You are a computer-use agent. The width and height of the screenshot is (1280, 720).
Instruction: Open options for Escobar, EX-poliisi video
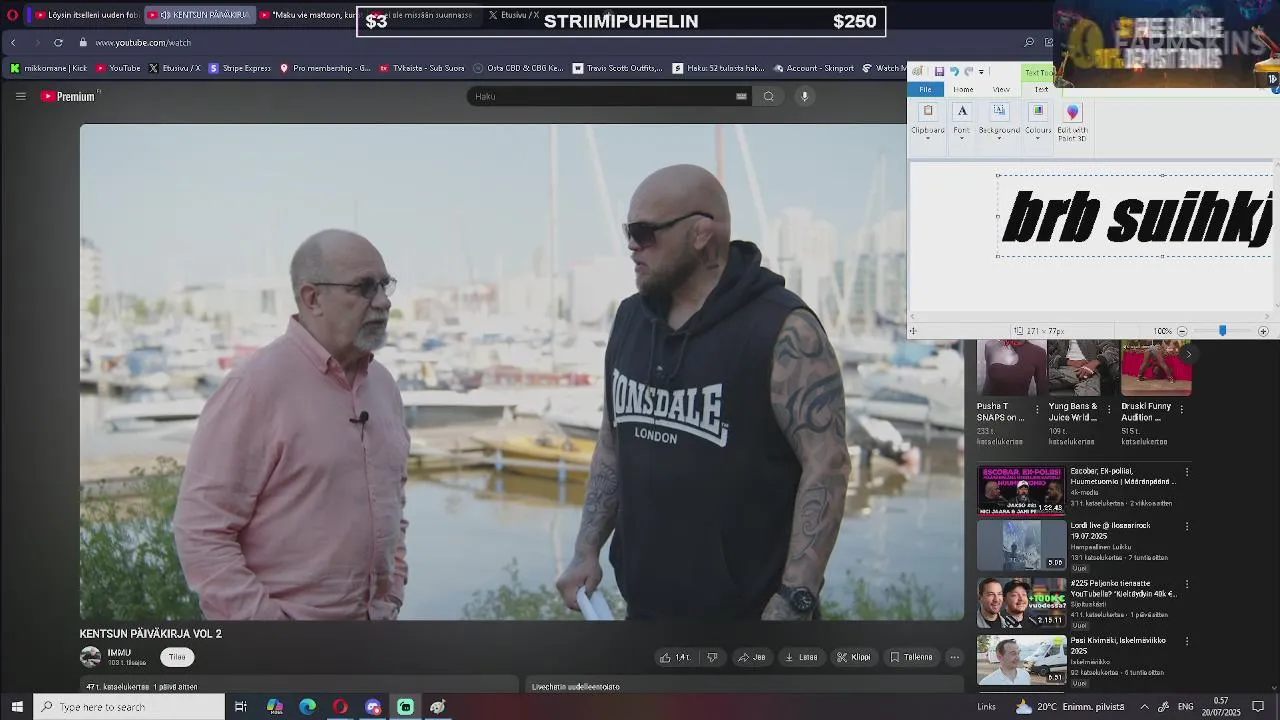tap(1187, 472)
